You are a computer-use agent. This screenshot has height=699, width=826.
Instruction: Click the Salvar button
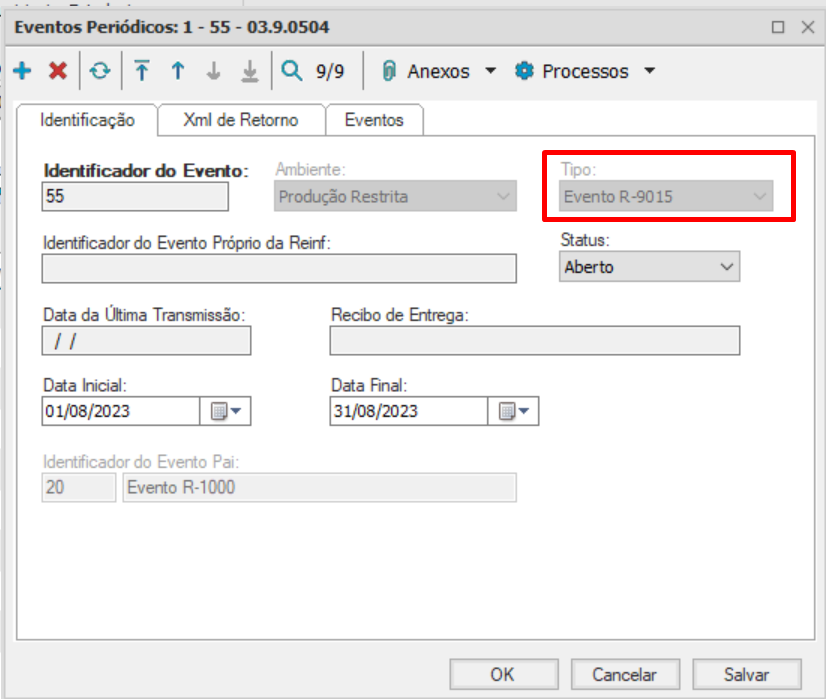click(746, 674)
